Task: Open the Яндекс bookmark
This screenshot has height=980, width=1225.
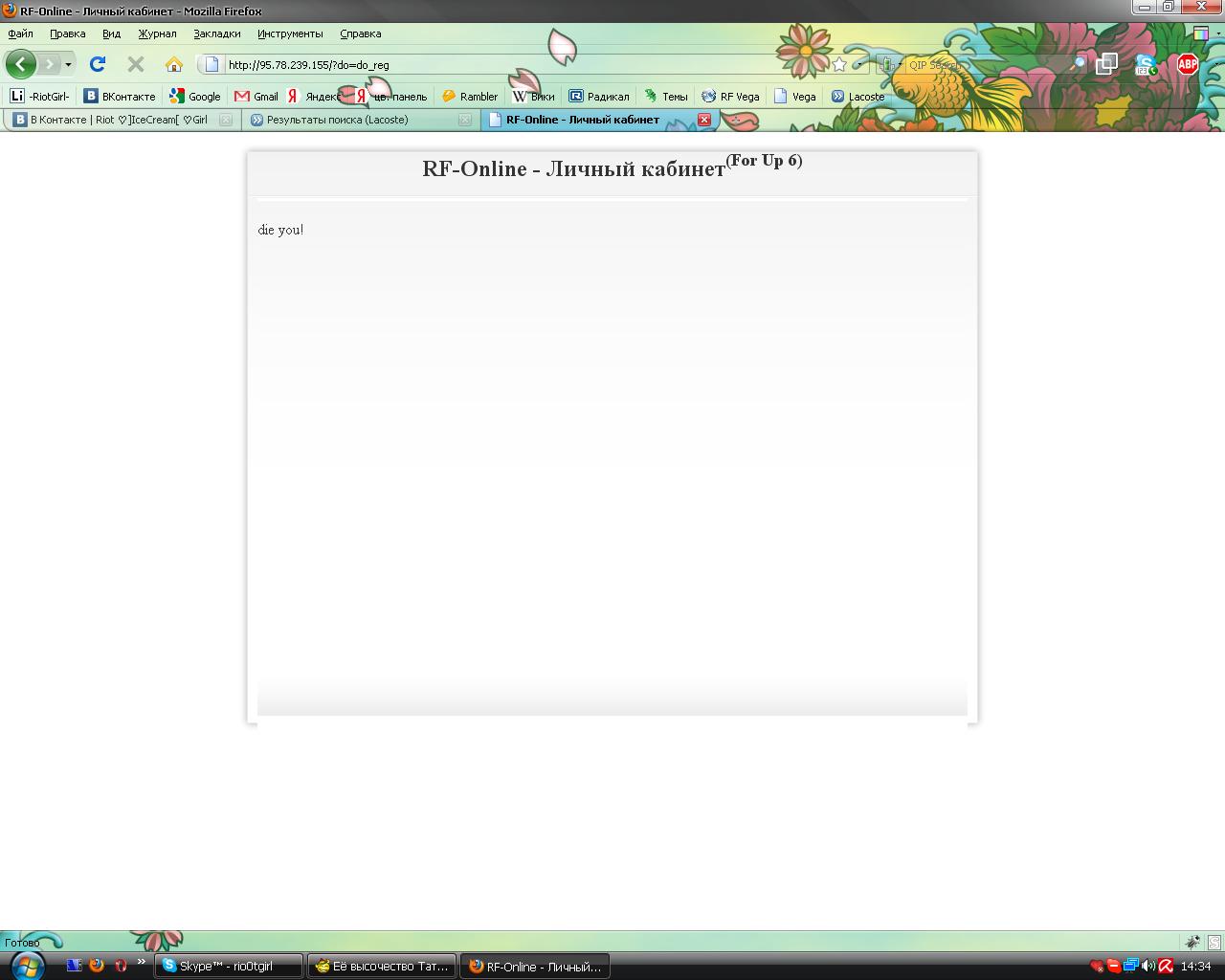Action: point(313,96)
